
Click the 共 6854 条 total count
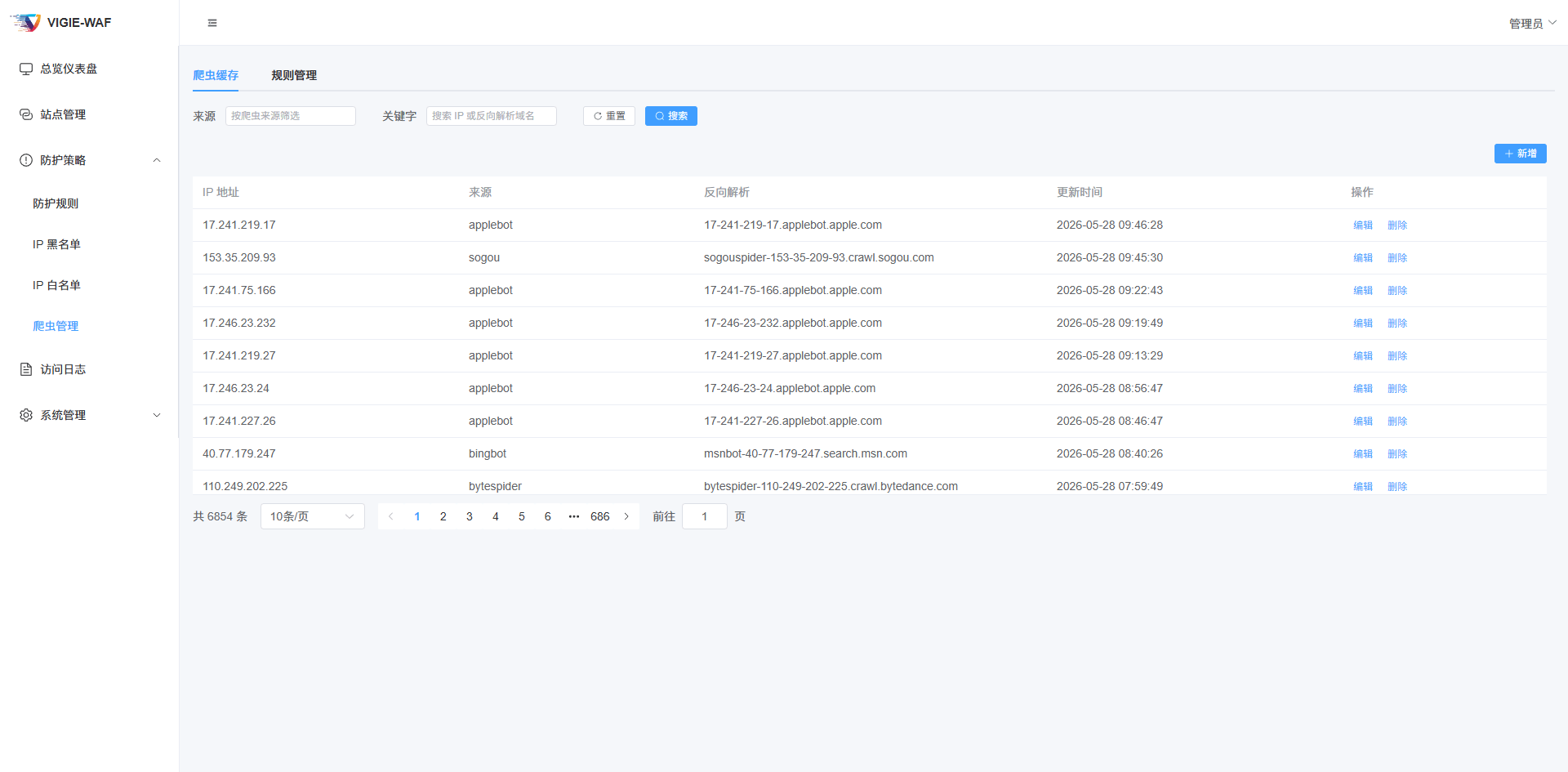tap(220, 516)
